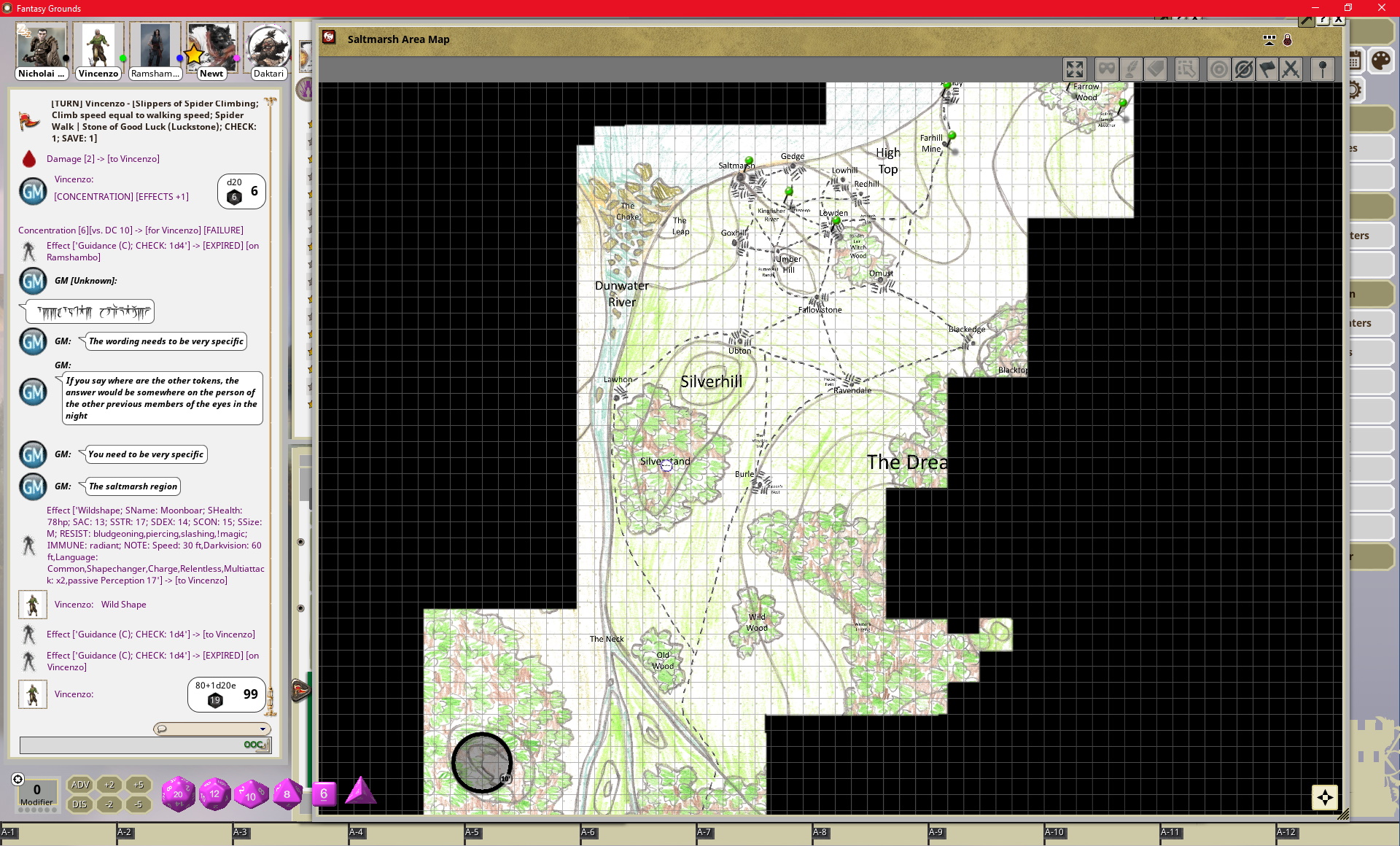Click the Saltmarsh Area Map title

coord(398,39)
